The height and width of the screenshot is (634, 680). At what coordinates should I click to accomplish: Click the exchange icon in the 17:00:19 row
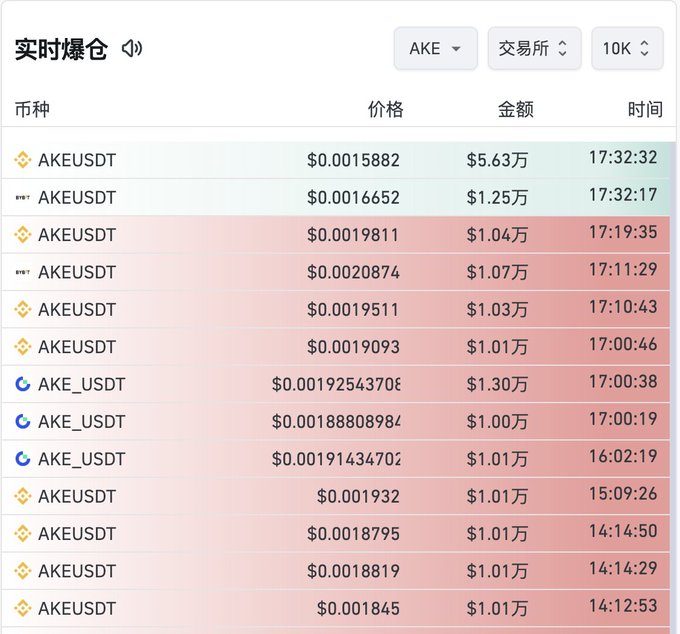click(x=23, y=422)
